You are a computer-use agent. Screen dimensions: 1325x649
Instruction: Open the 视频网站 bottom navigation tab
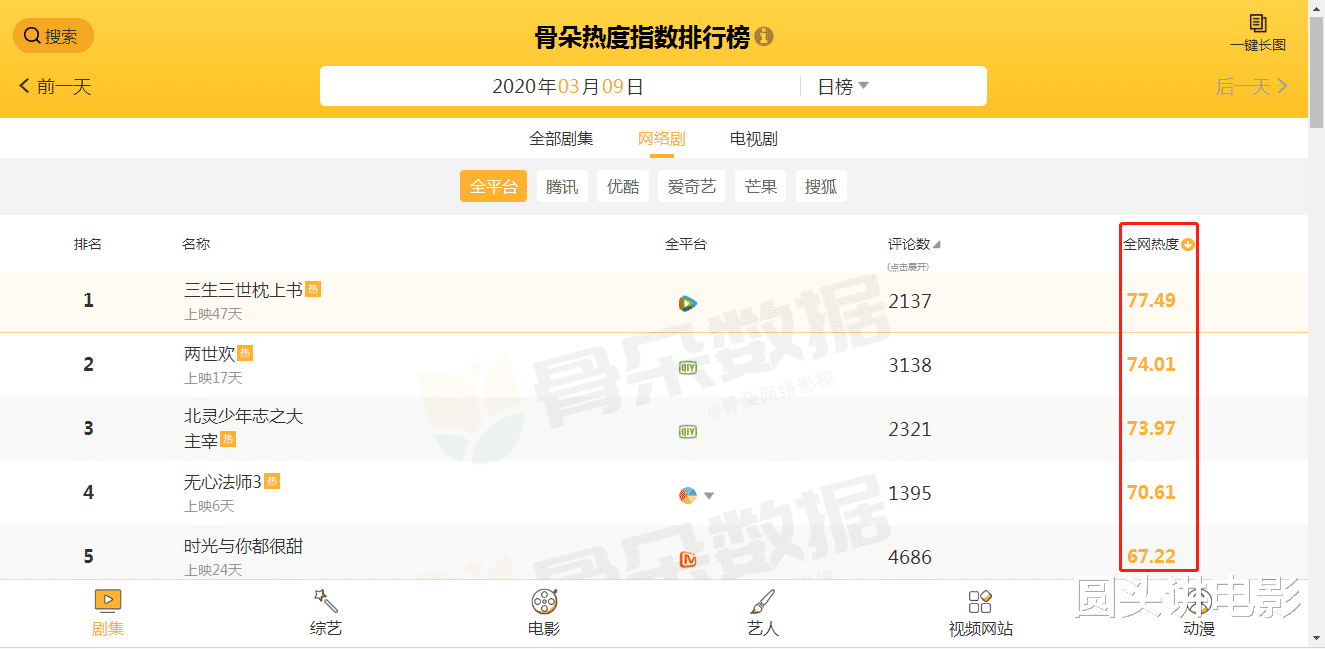click(x=980, y=612)
